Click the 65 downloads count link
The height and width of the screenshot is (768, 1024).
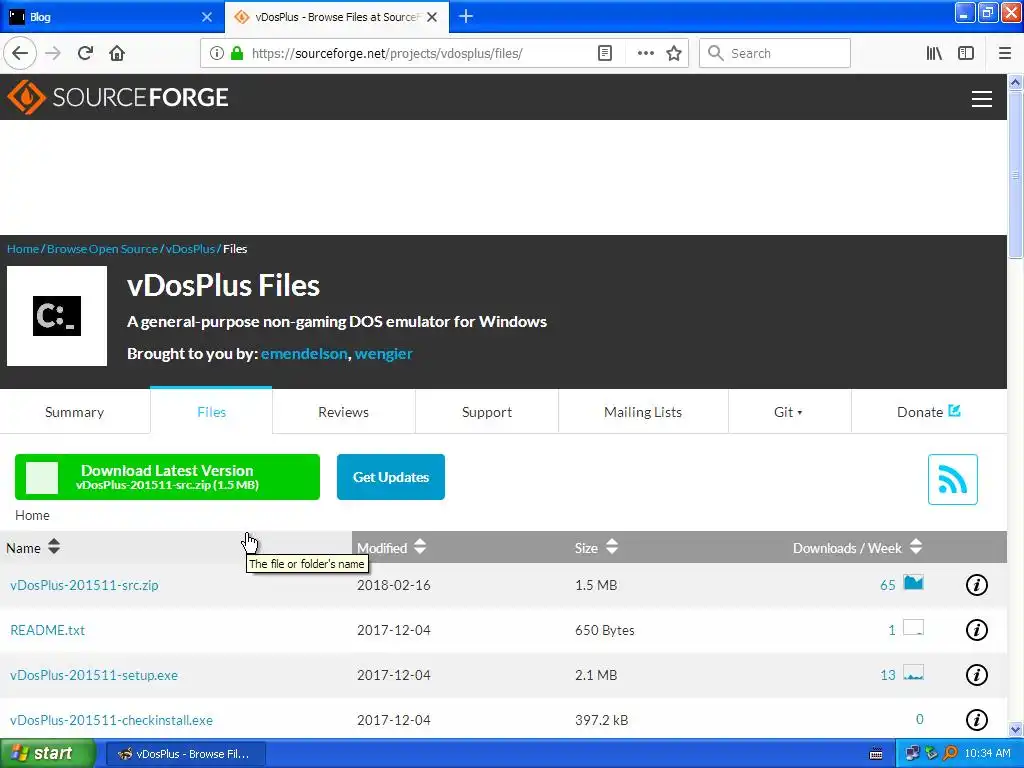[888, 585]
